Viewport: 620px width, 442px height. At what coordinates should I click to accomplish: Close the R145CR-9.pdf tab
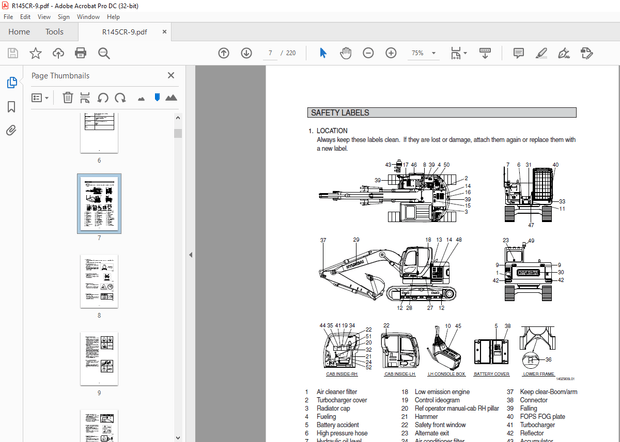(164, 32)
